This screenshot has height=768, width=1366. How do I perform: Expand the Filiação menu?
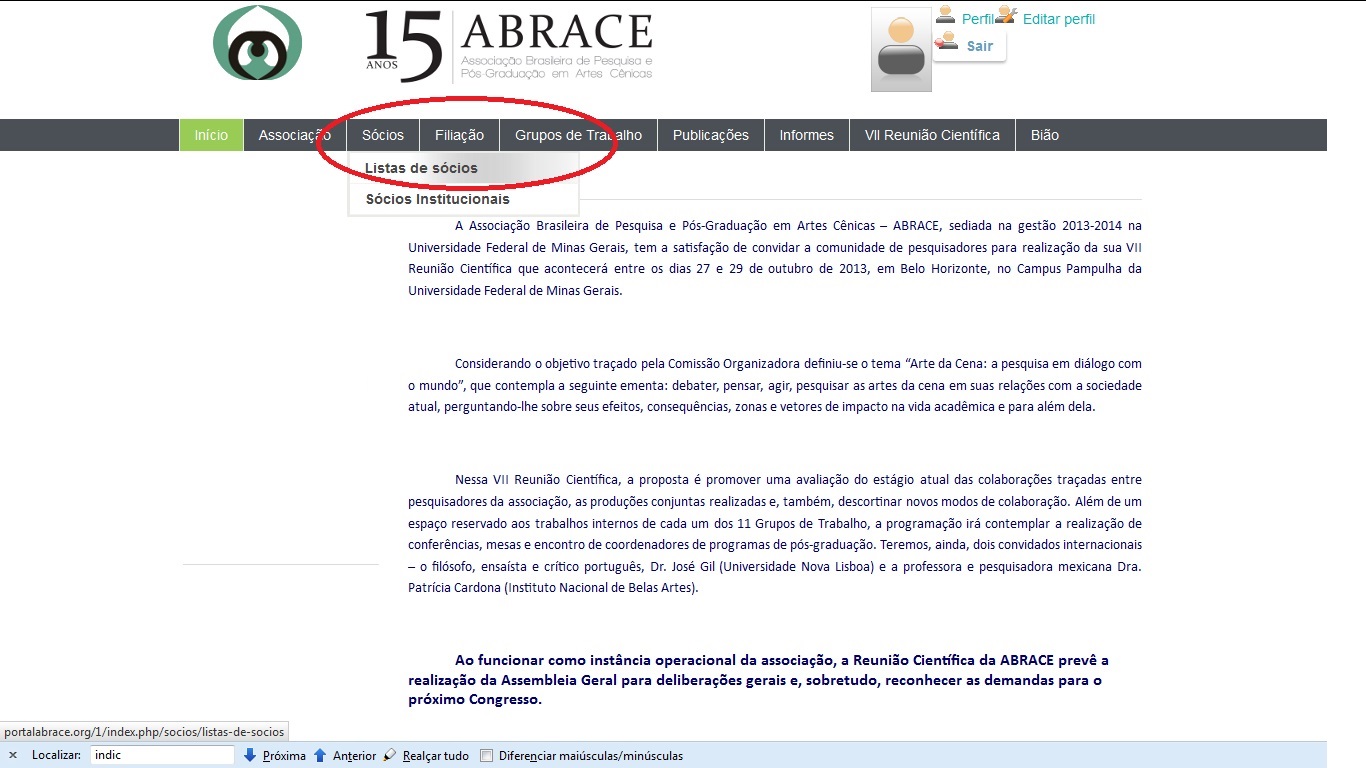[x=459, y=135]
